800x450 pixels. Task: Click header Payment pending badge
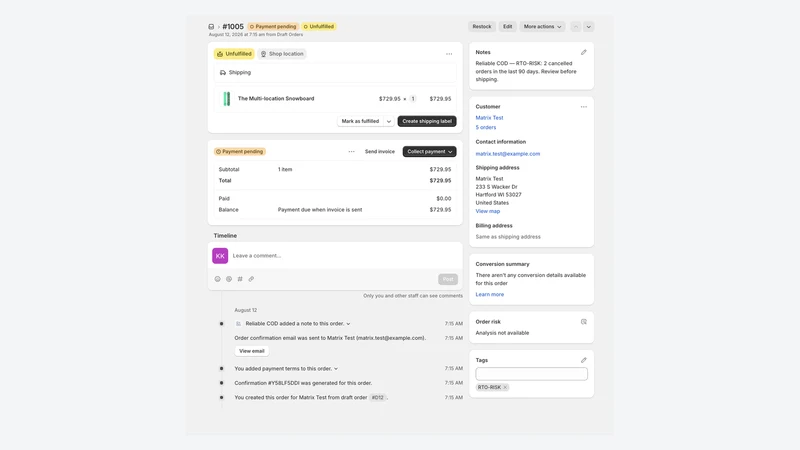[273, 27]
